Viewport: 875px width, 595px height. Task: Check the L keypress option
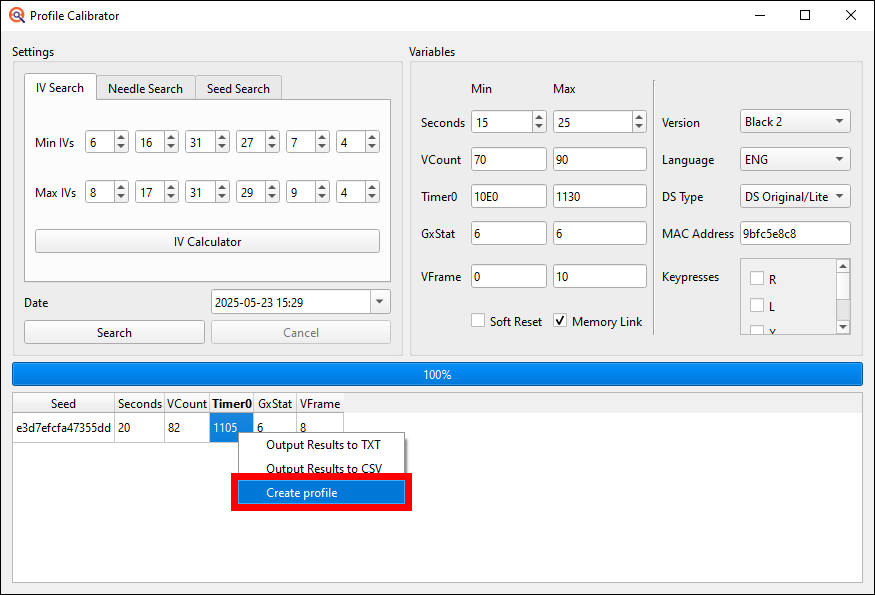(x=758, y=306)
